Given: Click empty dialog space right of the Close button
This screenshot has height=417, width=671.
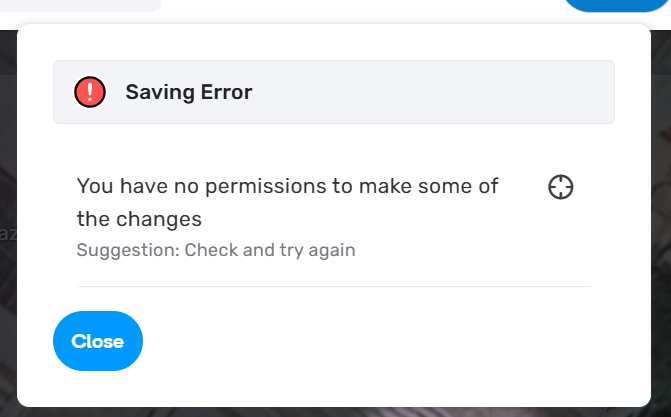Looking at the screenshot, I should click(400, 341).
